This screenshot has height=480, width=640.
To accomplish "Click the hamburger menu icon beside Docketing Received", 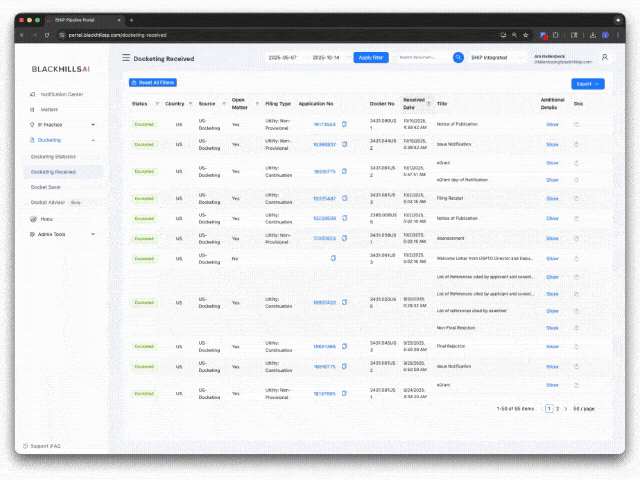I will tap(126, 58).
